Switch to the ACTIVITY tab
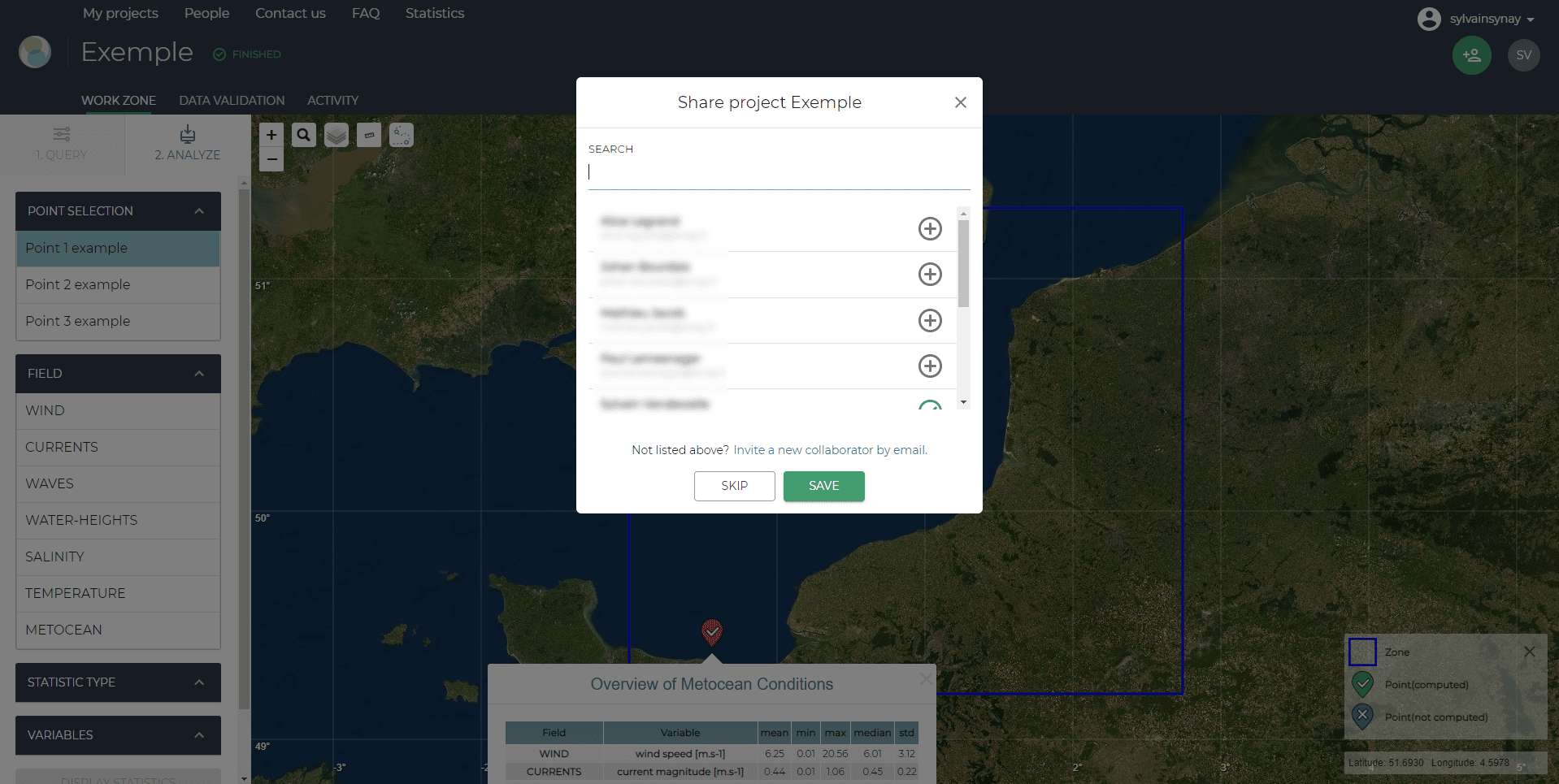This screenshot has width=1559, height=784. click(332, 101)
